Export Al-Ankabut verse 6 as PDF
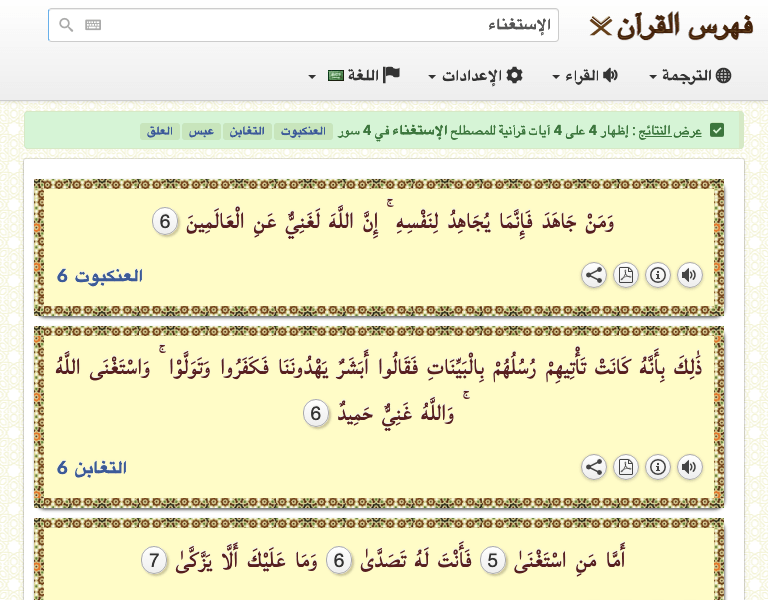This screenshot has width=768, height=600. [x=626, y=275]
